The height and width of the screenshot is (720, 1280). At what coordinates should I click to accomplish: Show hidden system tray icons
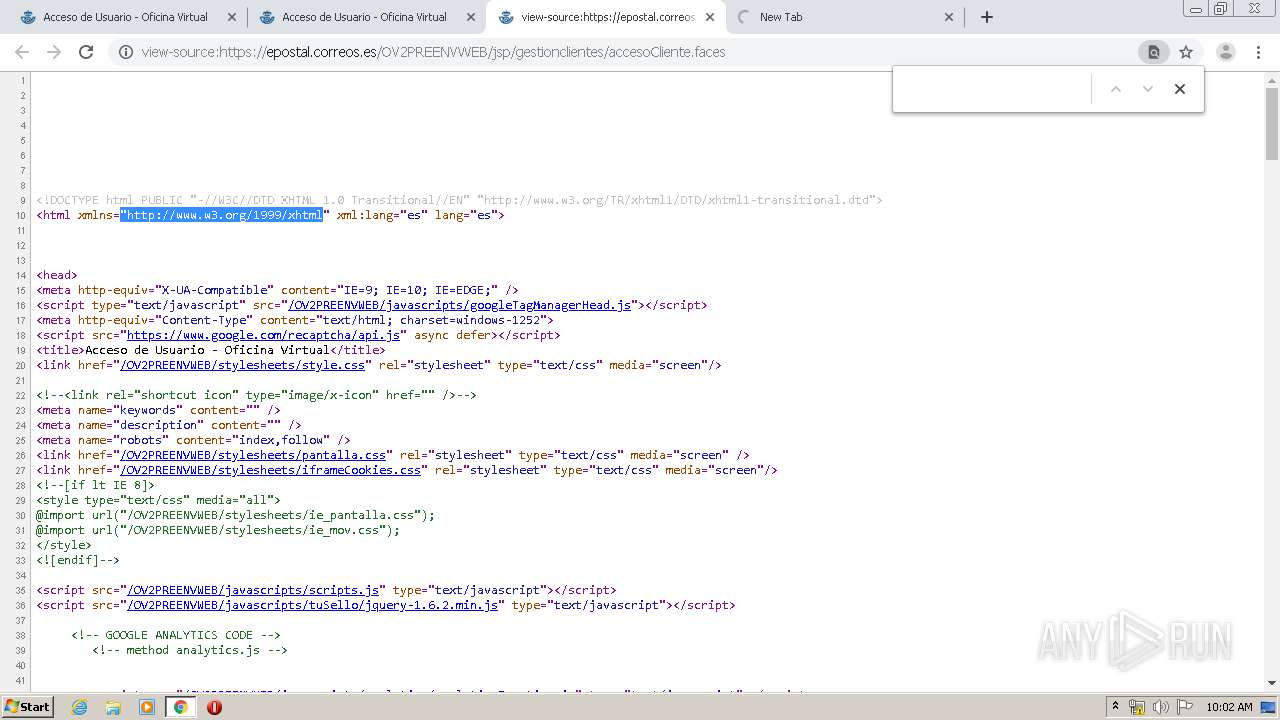[x=1115, y=707]
